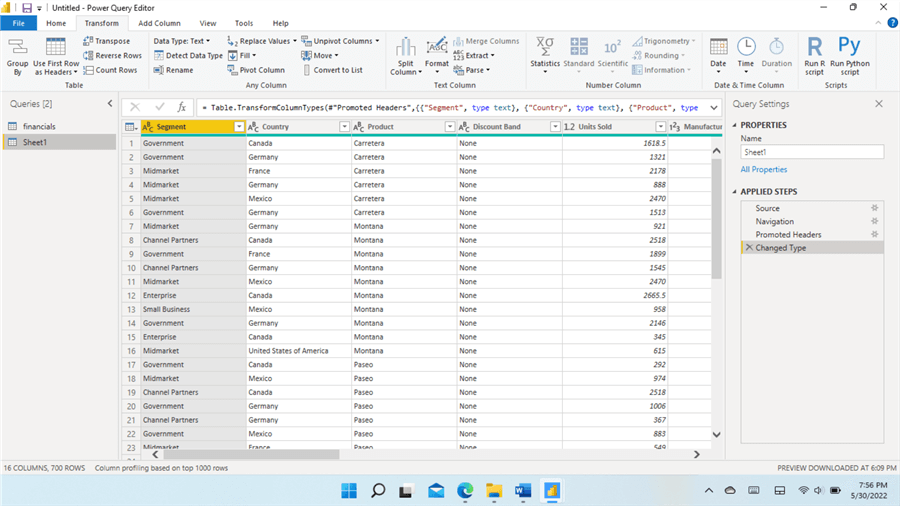Viewport: 900px width, 506px height.
Task: Click the Group By icon
Action: (17, 56)
